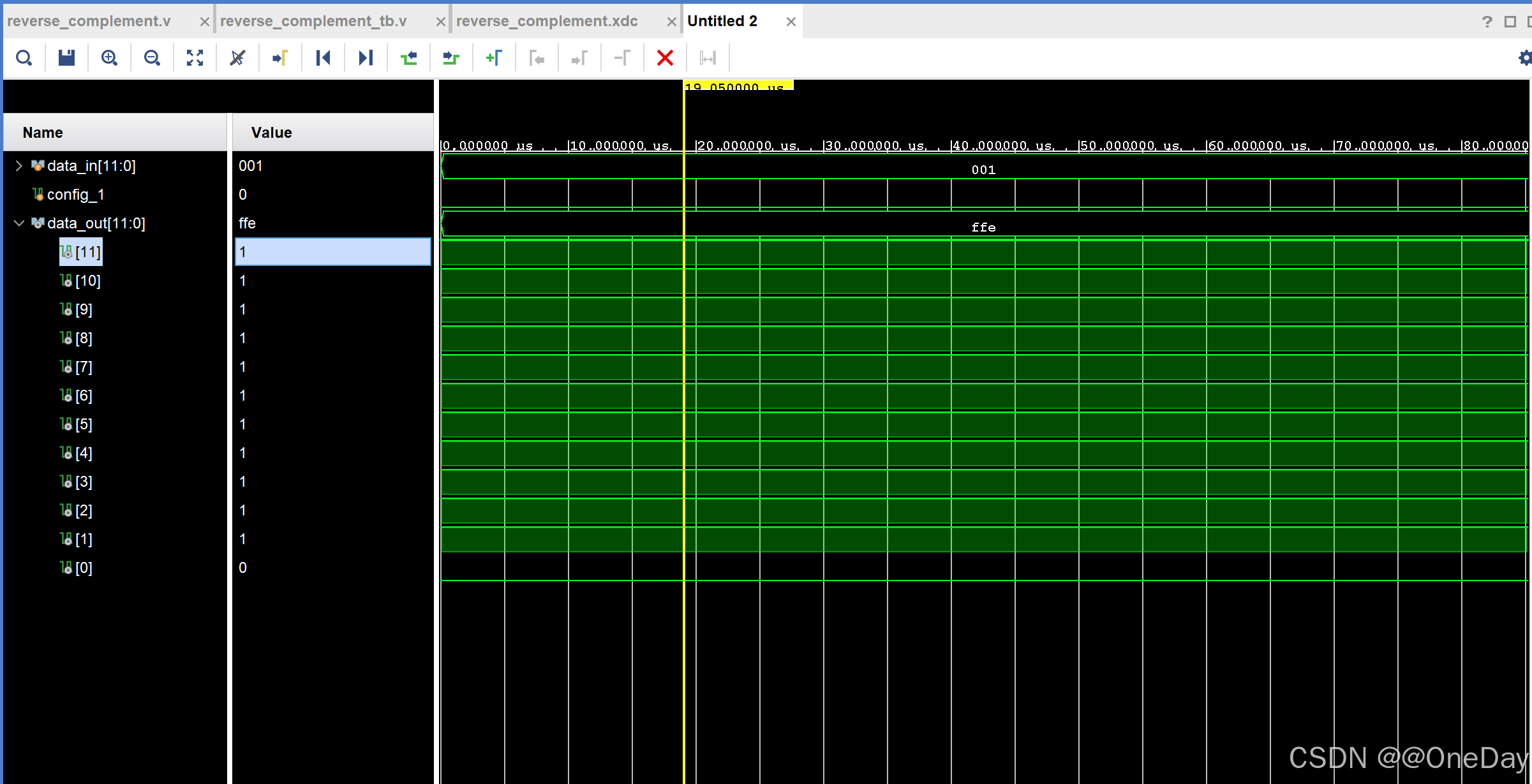Click value 001 for data_in
1532x784 pixels.
251,166
